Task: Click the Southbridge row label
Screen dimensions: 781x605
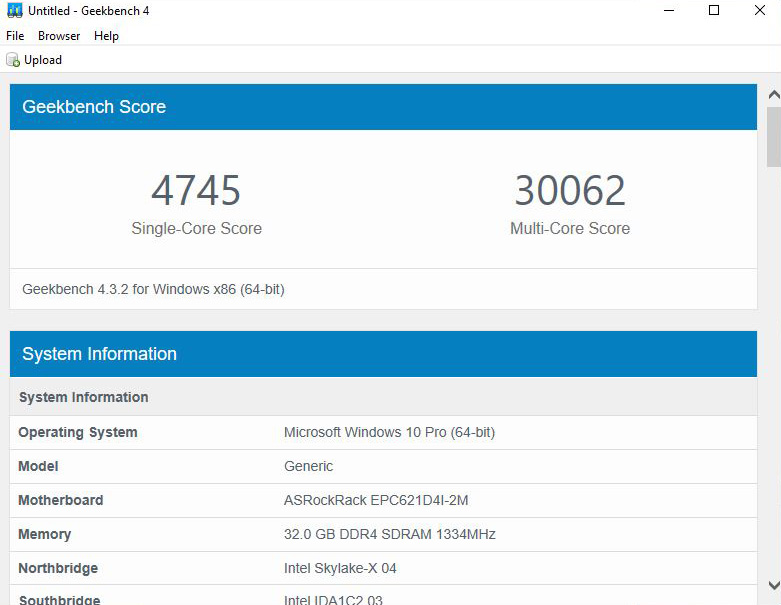Action: (x=59, y=600)
